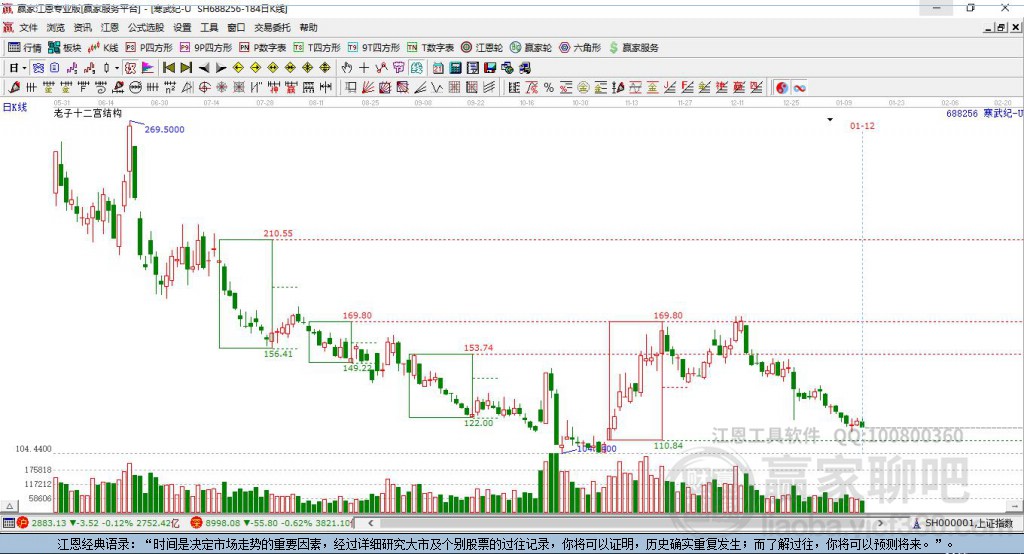This screenshot has height=554, width=1024.
Task: Toggle the colored triangle chart icon
Action: point(148,68)
